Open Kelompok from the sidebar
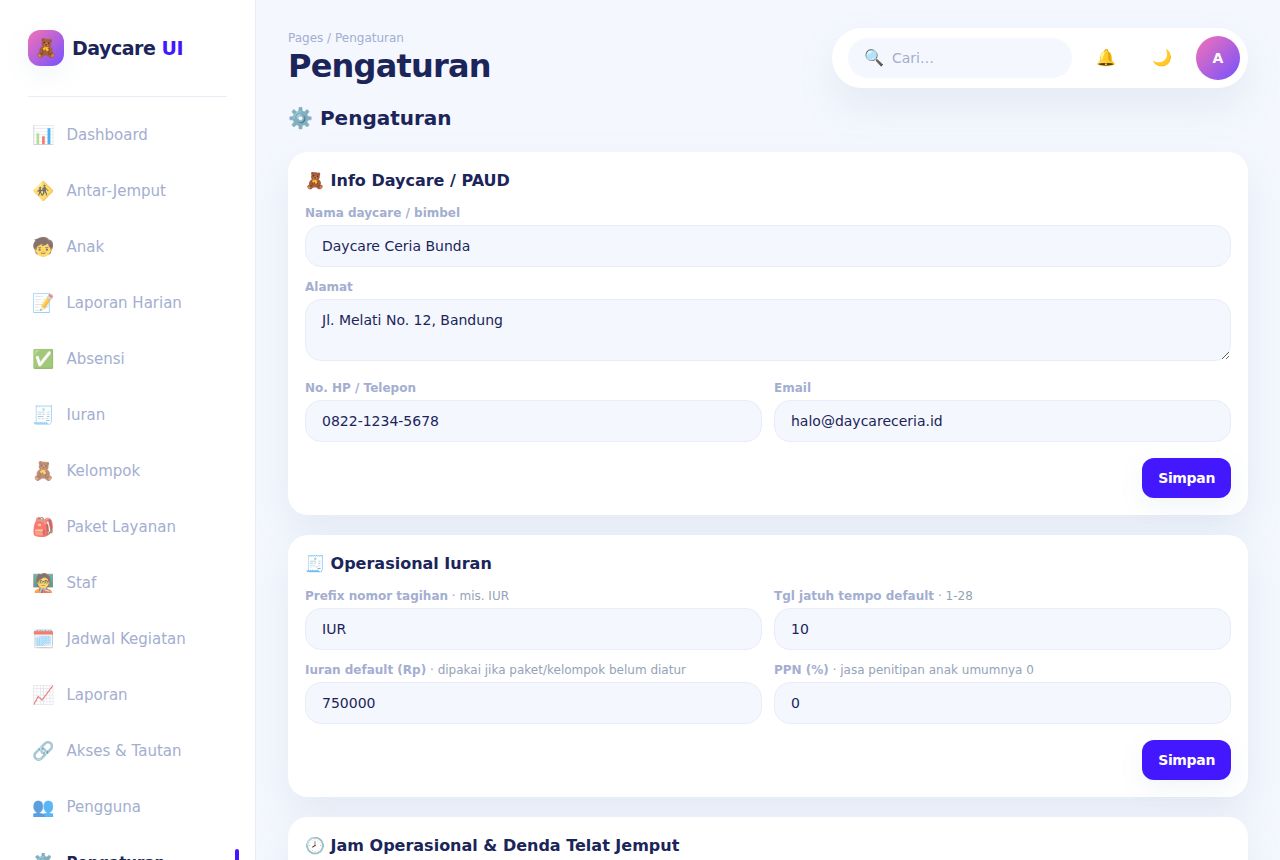The height and width of the screenshot is (860, 1280). 127,471
